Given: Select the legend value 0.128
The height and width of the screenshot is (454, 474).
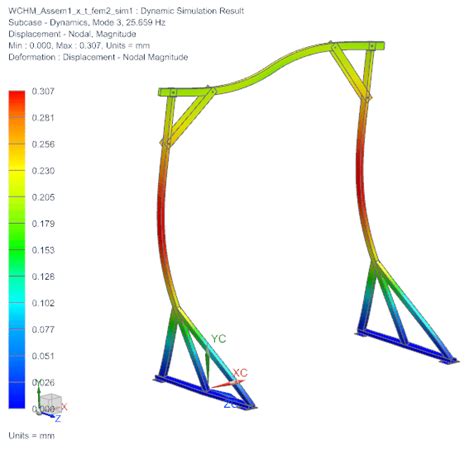Looking at the screenshot, I should [43, 277].
